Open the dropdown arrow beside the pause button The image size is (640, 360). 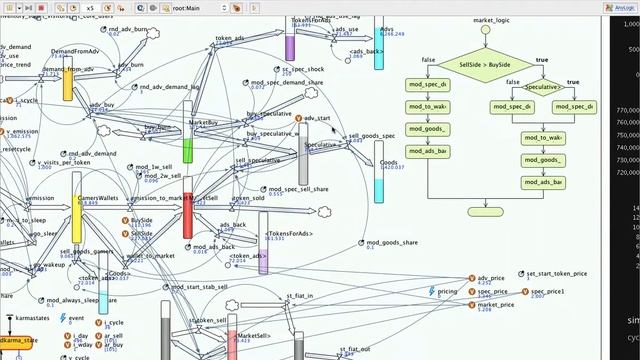point(19,8)
